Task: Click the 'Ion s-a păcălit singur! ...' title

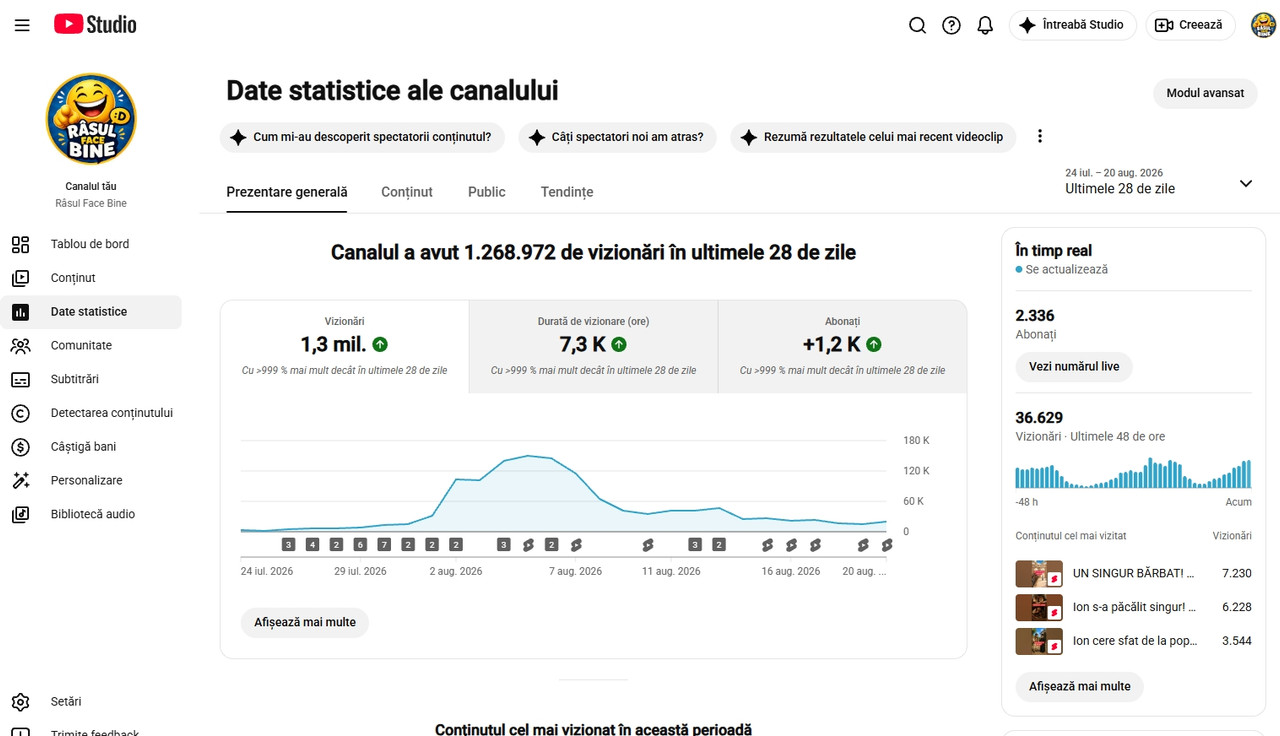Action: (x=1135, y=608)
